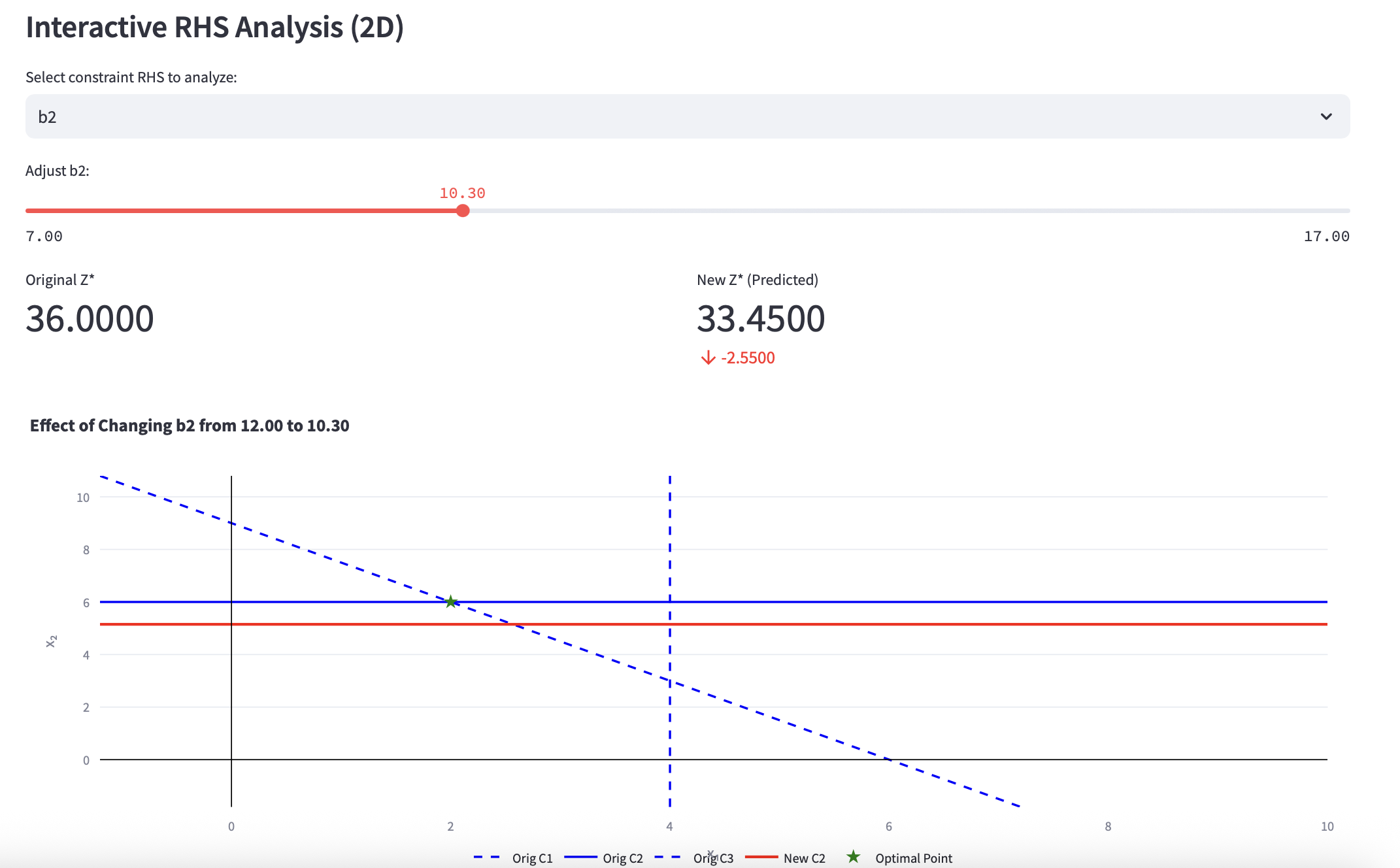Select the red 10.30 value label above slider

[x=462, y=193]
